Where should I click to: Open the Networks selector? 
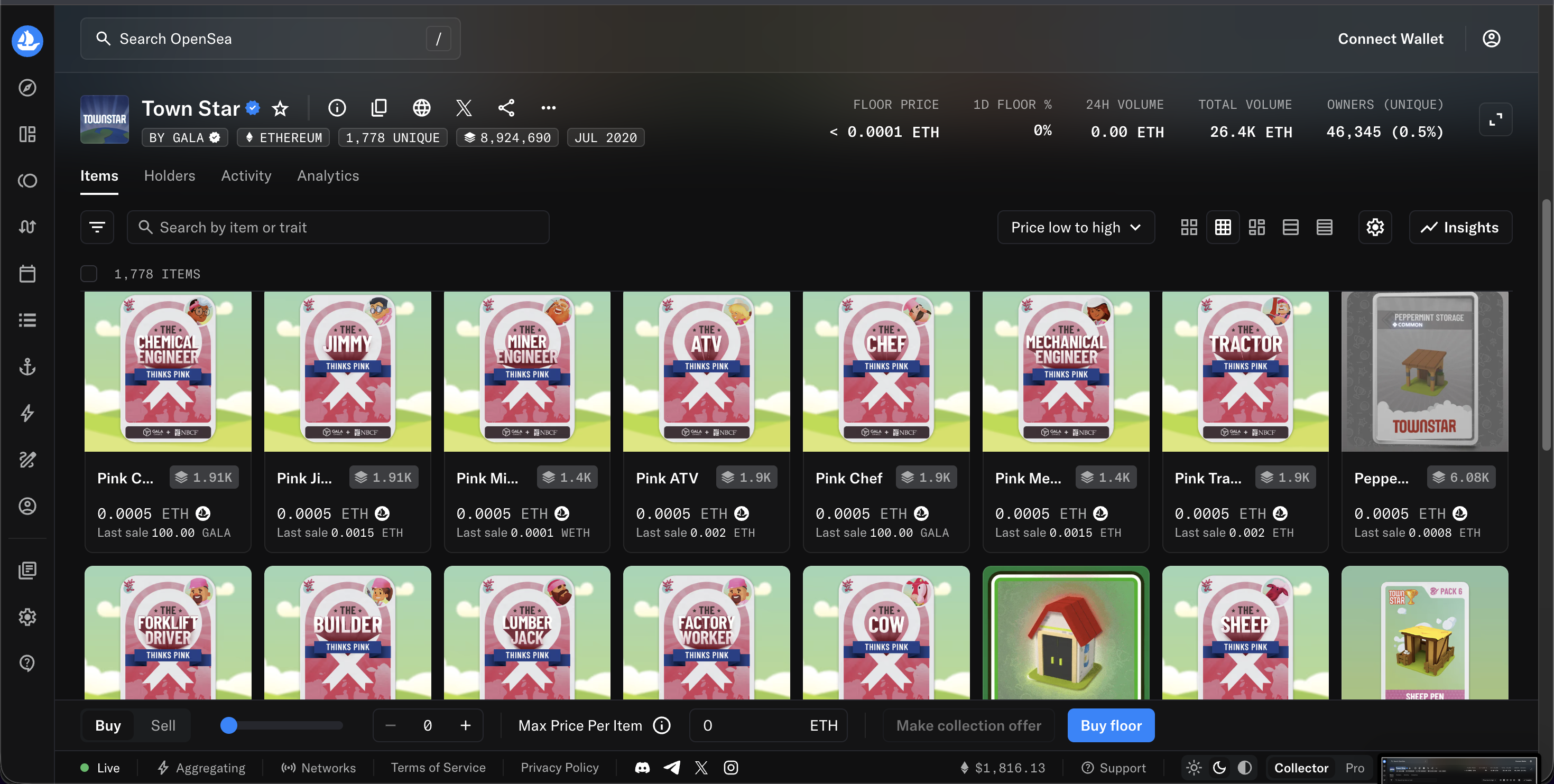[x=319, y=768]
